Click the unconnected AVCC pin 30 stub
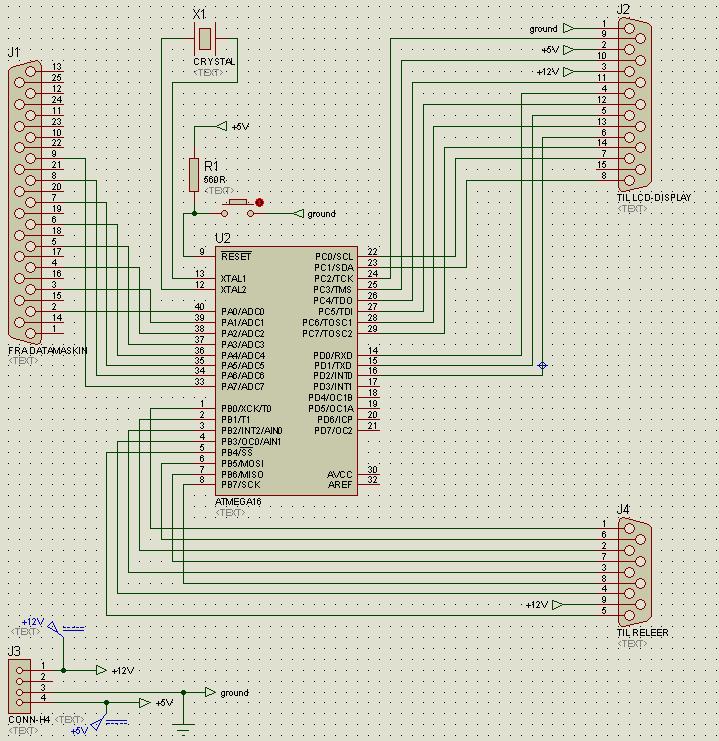 (x=369, y=474)
